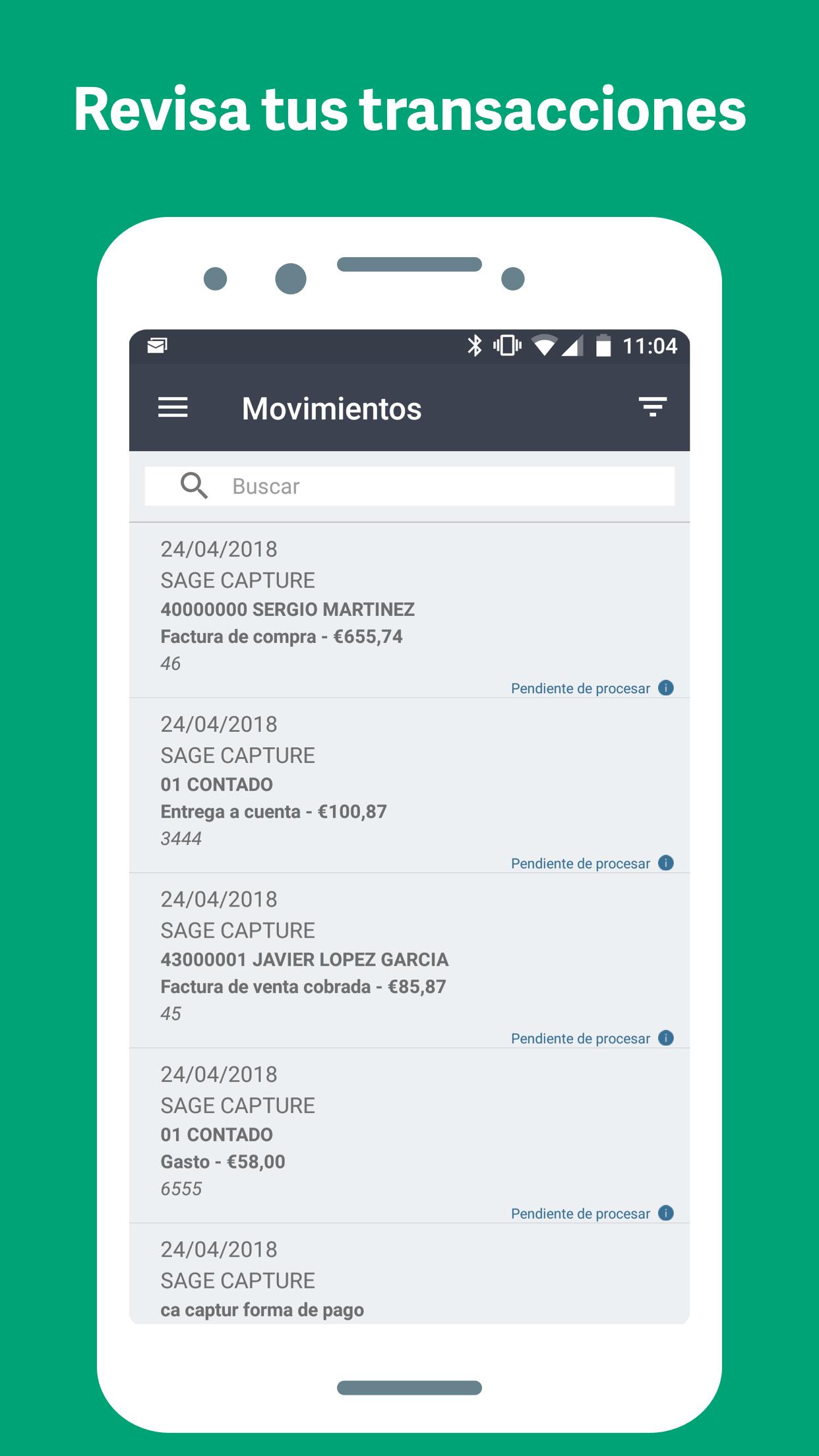Select 'Factura de compra - €655,74' line
This screenshot has width=819, height=1456.
pos(282,636)
